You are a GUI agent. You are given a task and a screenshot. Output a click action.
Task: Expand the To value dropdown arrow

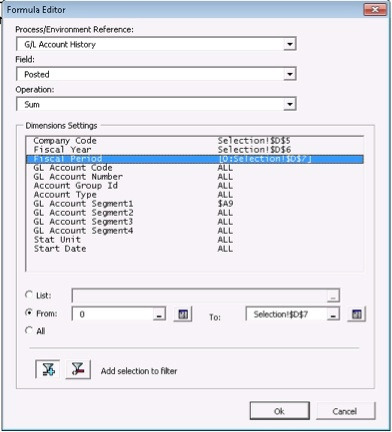(333, 314)
